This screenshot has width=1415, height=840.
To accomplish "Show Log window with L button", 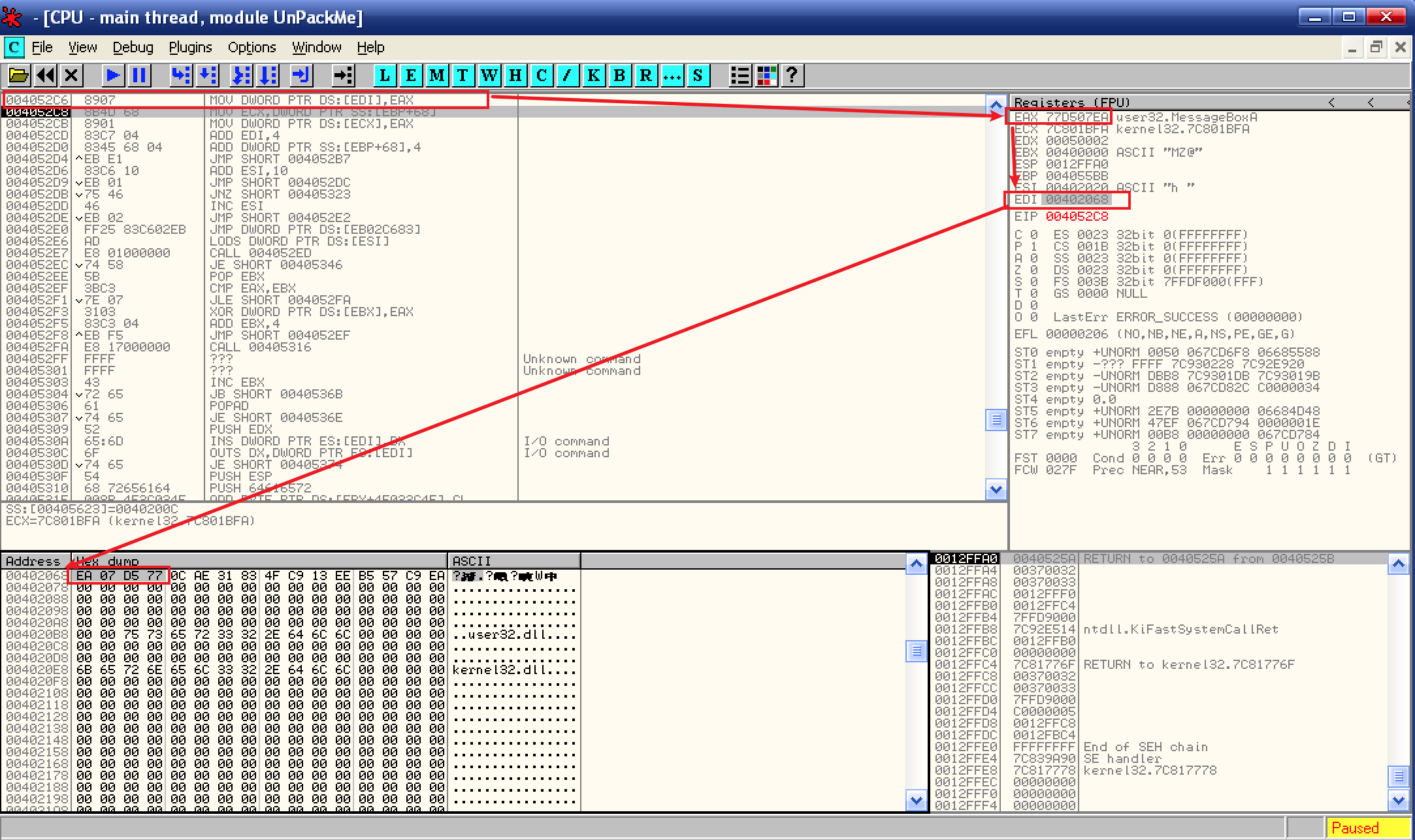I will coord(385,76).
